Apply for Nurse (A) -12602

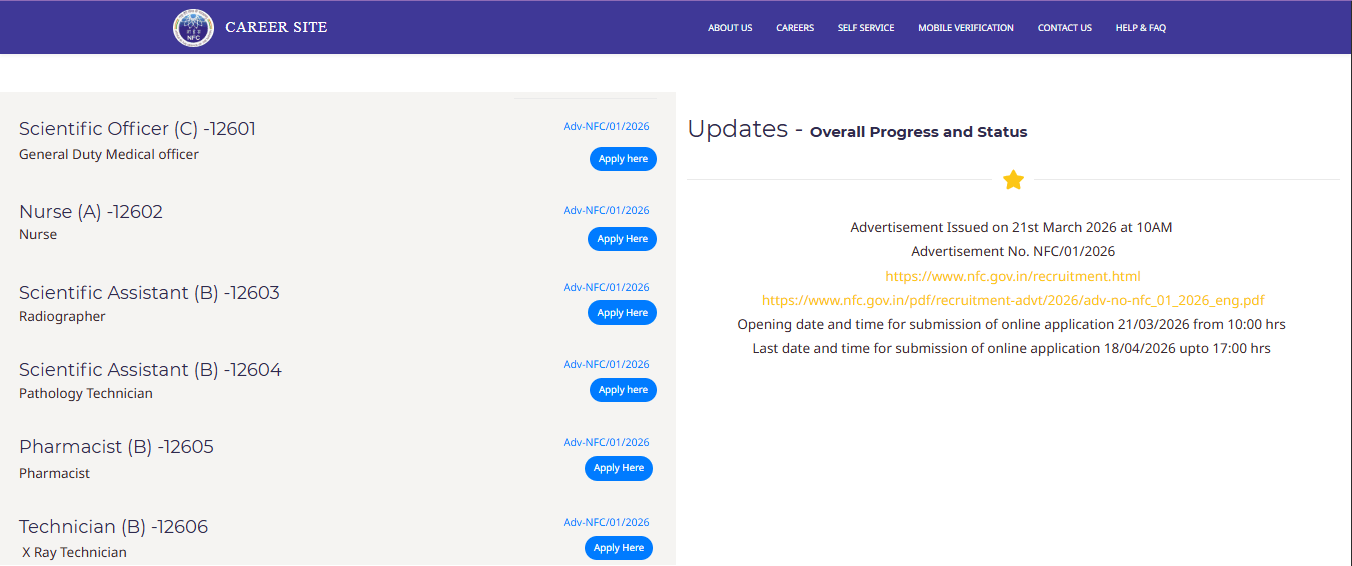click(622, 239)
